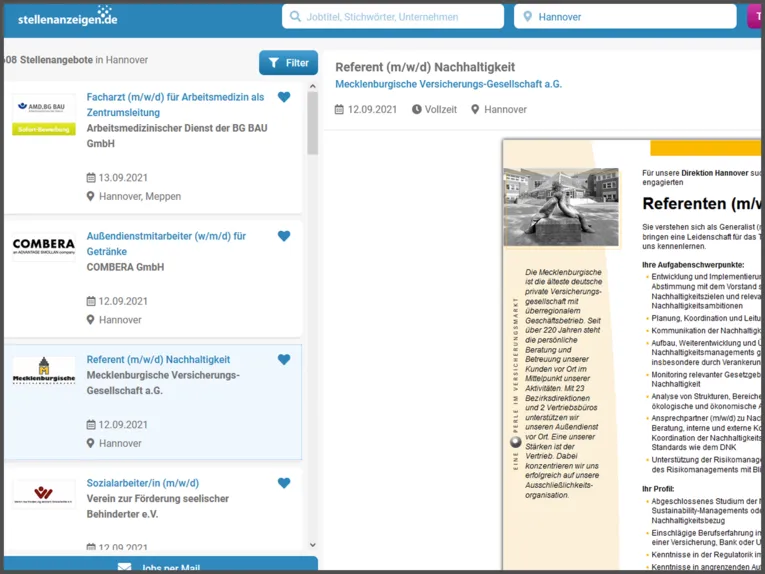Open Mecklenburgische Versicherungs-Gesellschaft a.G. company link
This screenshot has width=765, height=574.
click(448, 84)
